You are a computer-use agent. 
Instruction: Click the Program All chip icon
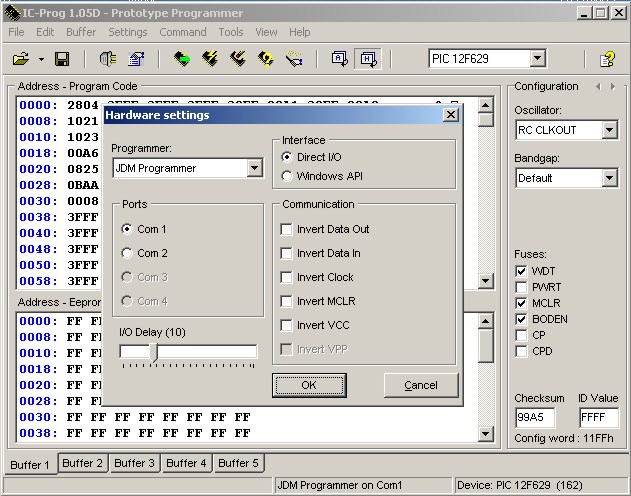point(210,60)
